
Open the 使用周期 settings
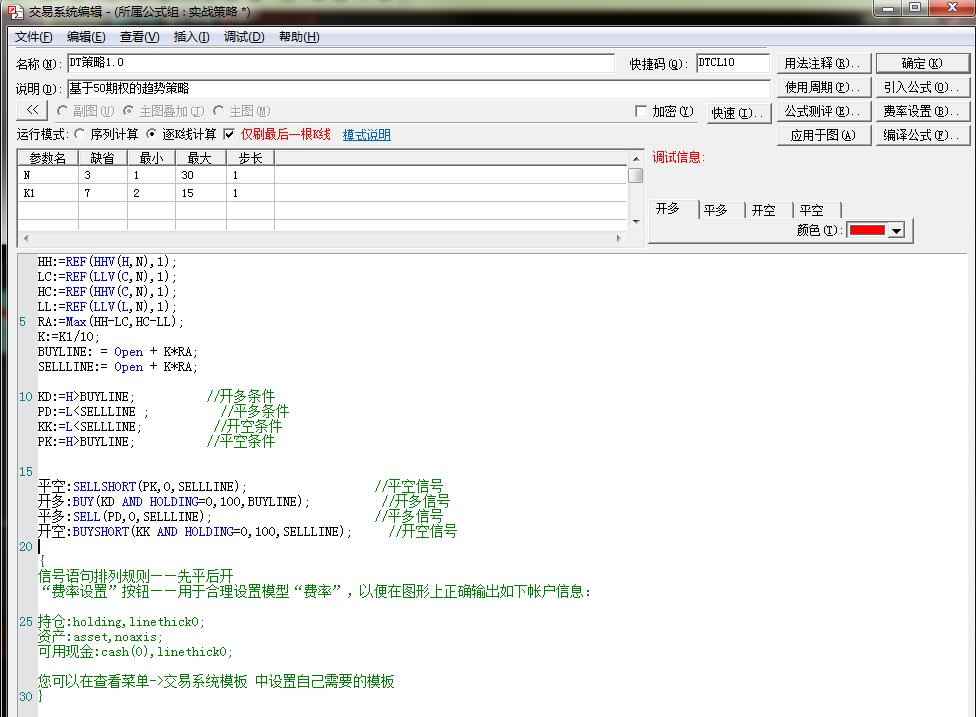[x=823, y=87]
